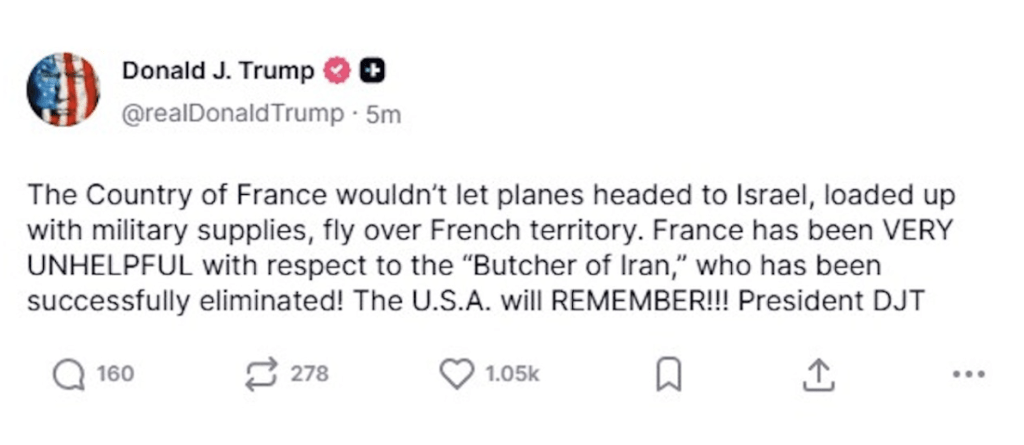Viewport: 1024px width, 445px height.
Task: Open the three-dot more options menu
Action: point(969,376)
